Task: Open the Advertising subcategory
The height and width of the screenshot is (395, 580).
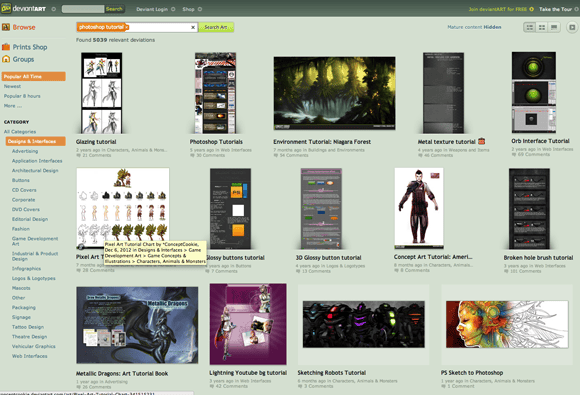Action: [25, 151]
